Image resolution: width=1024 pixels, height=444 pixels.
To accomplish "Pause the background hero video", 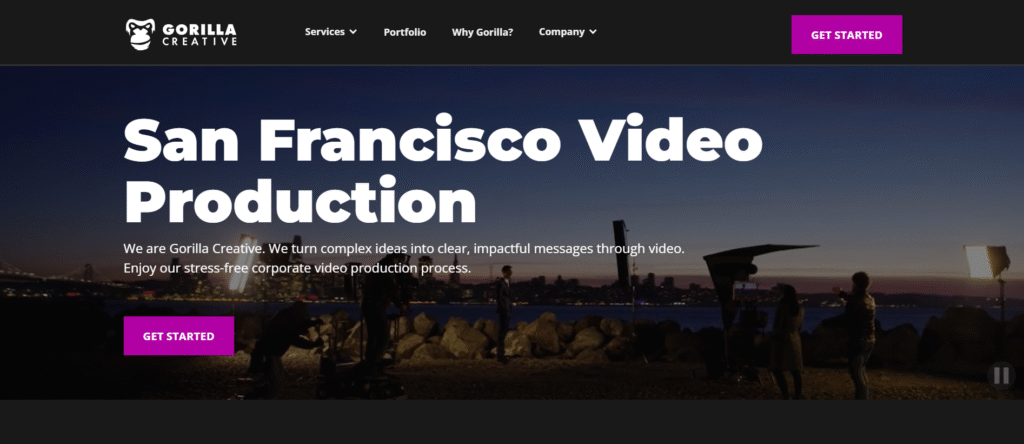I will coord(1000,376).
